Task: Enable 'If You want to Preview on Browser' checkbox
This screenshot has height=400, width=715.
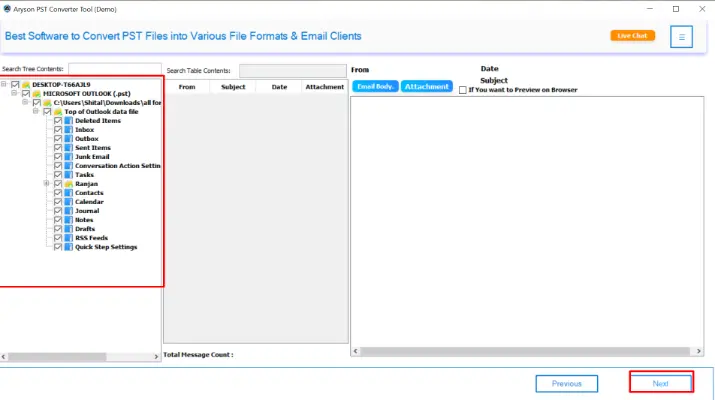Action: (x=463, y=90)
